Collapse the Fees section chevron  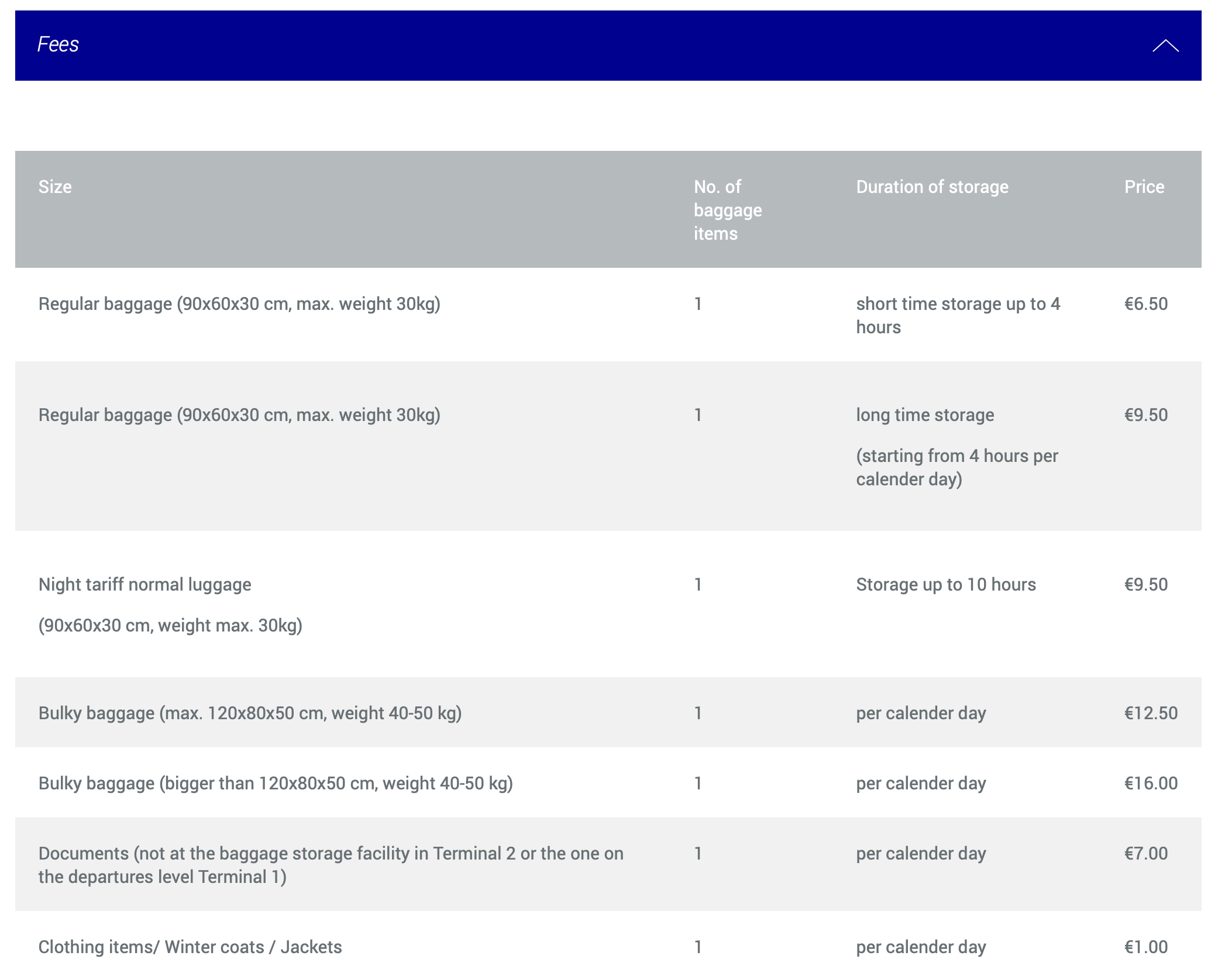point(1165,46)
